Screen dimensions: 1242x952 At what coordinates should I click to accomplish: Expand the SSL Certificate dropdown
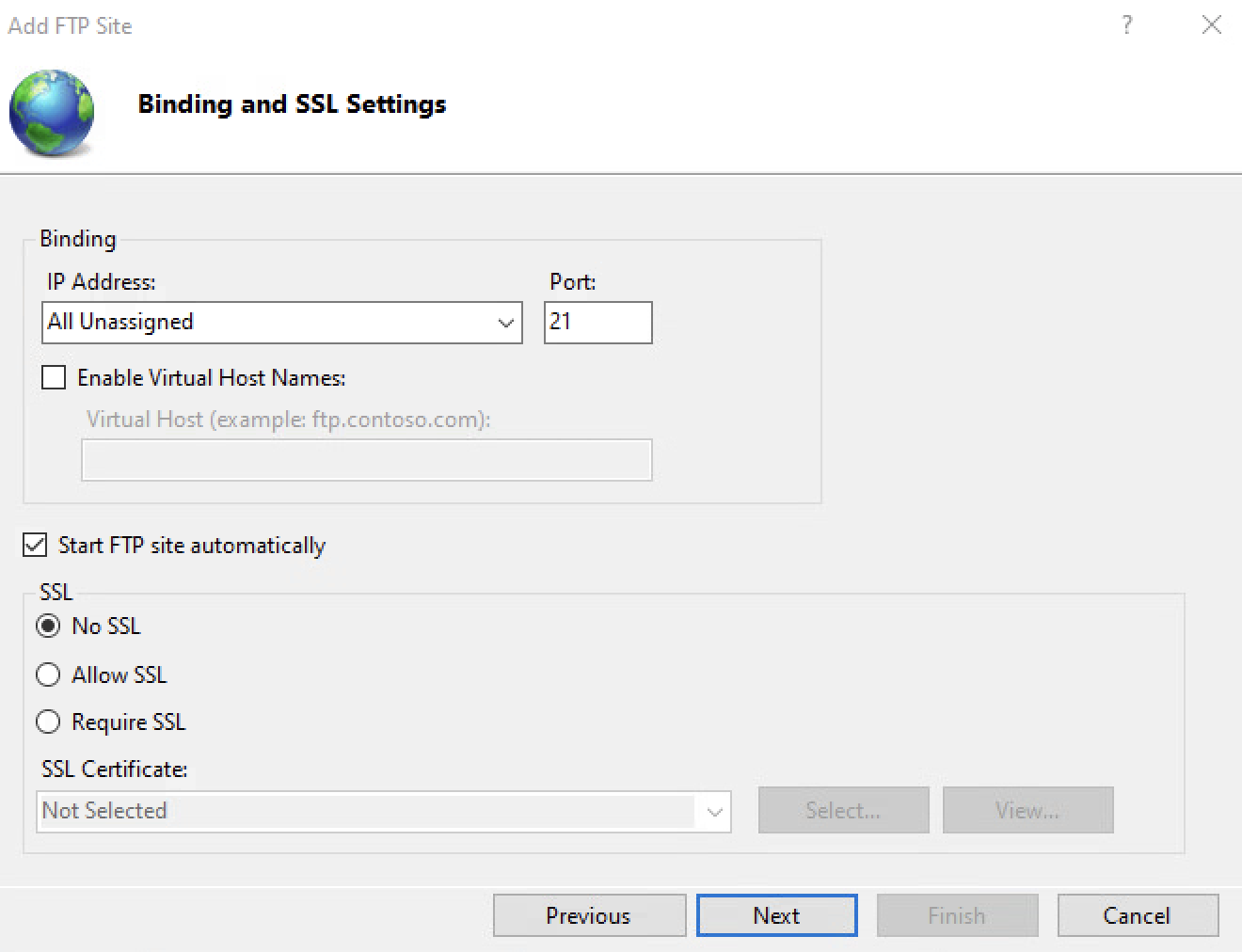click(x=716, y=811)
